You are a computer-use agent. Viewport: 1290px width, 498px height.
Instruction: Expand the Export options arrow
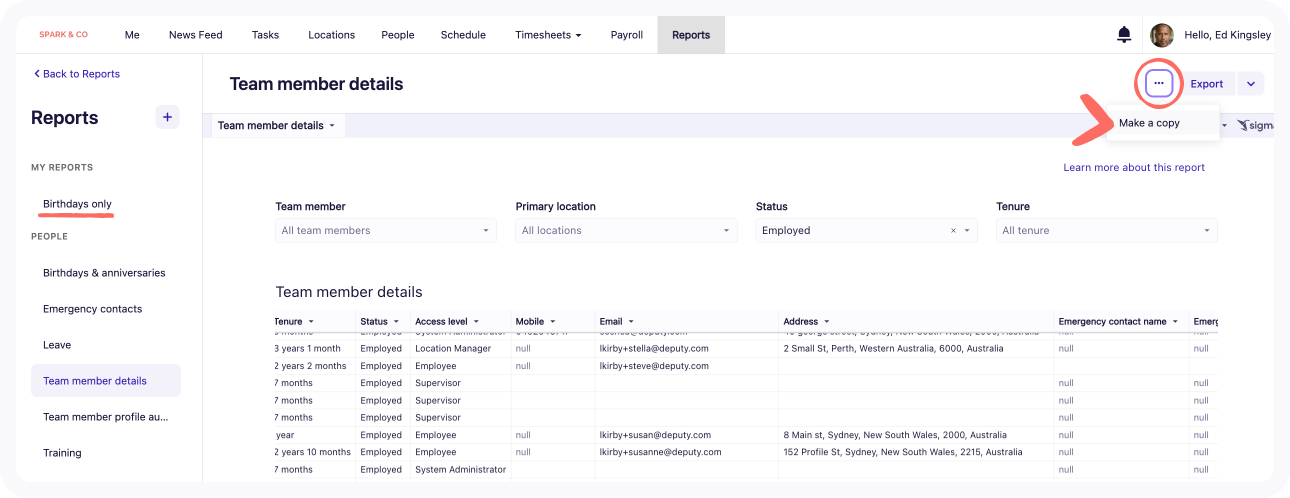1251,84
